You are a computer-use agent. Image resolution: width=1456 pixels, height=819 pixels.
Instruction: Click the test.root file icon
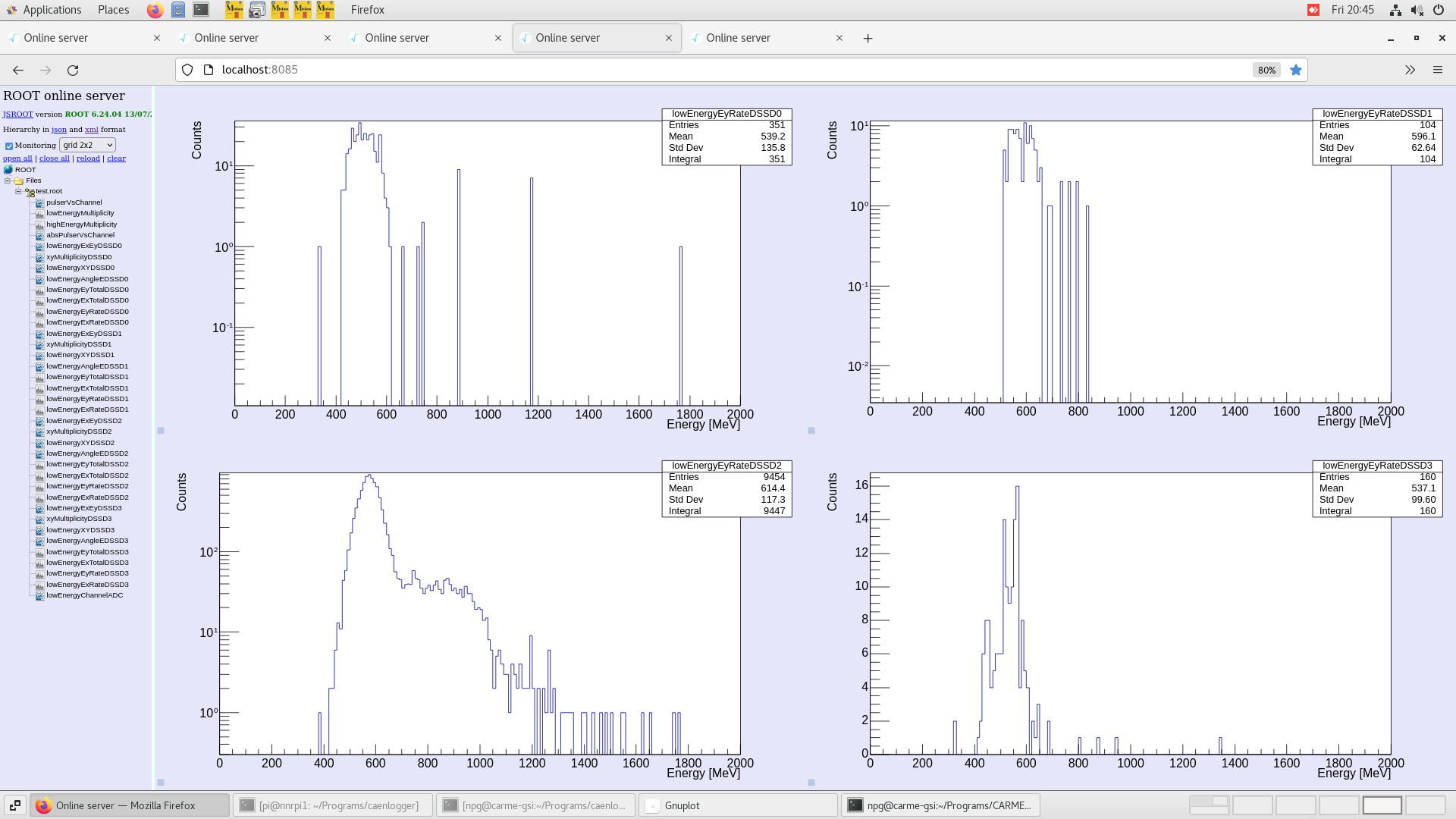point(30,192)
